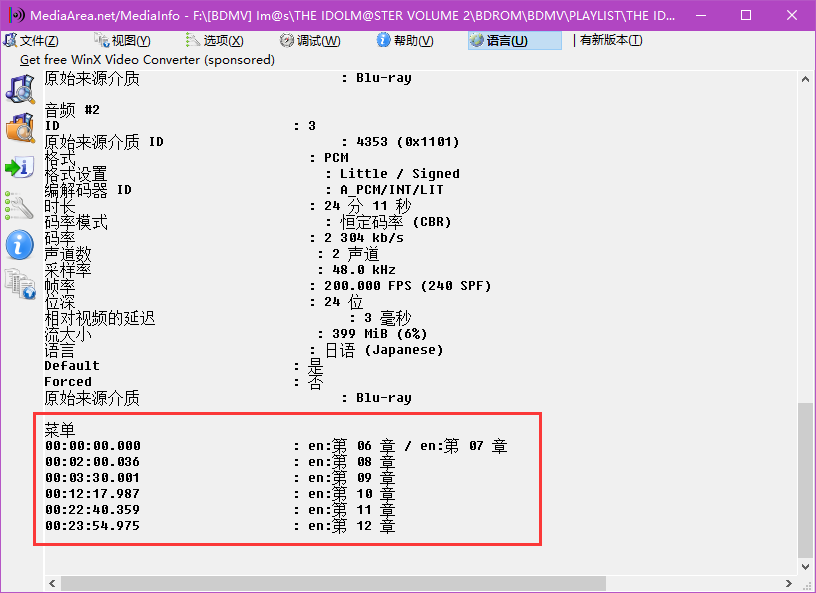Click the vertical scrollbar thumb
816x593 pixels.
click(x=806, y=480)
